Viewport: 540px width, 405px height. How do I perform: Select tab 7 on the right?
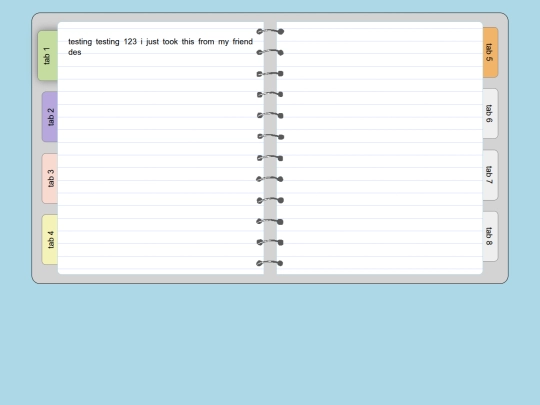(x=490, y=175)
